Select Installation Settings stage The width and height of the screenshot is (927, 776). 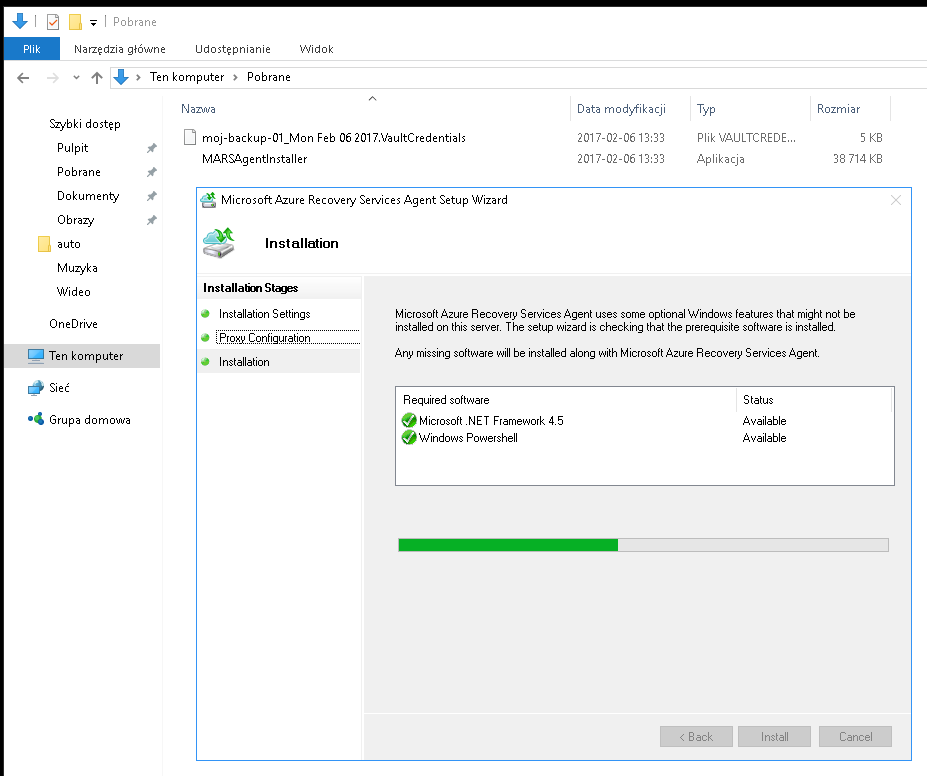click(x=264, y=314)
